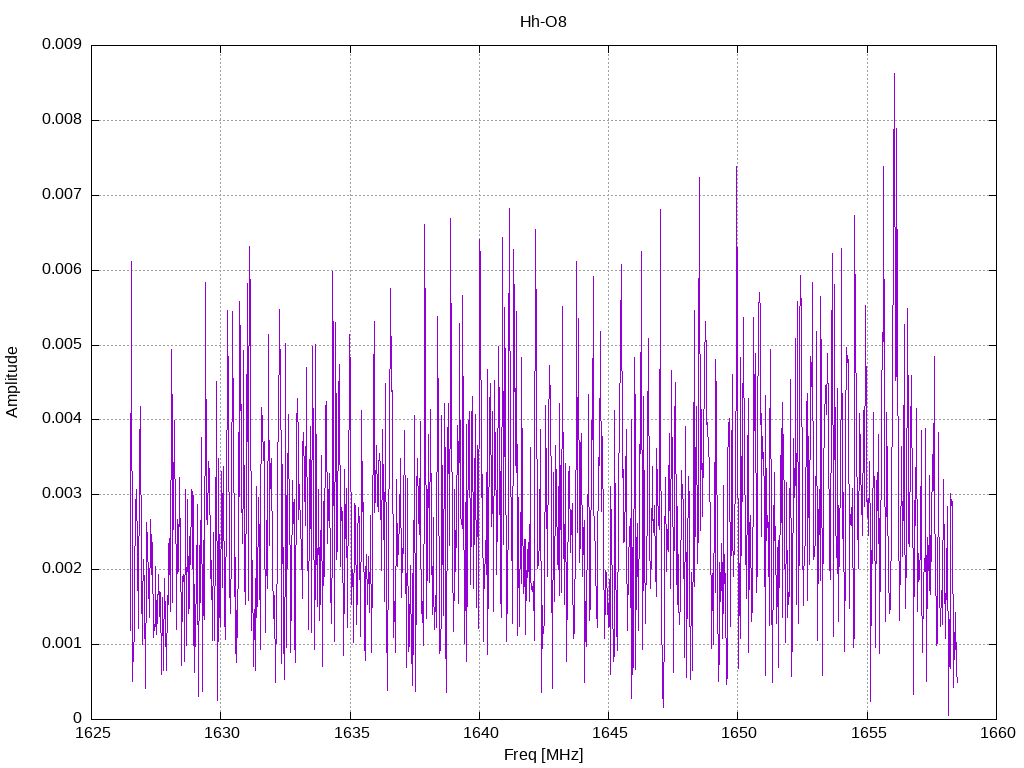
Task: Click the 1660 x-axis tick label
Action: pos(998,733)
